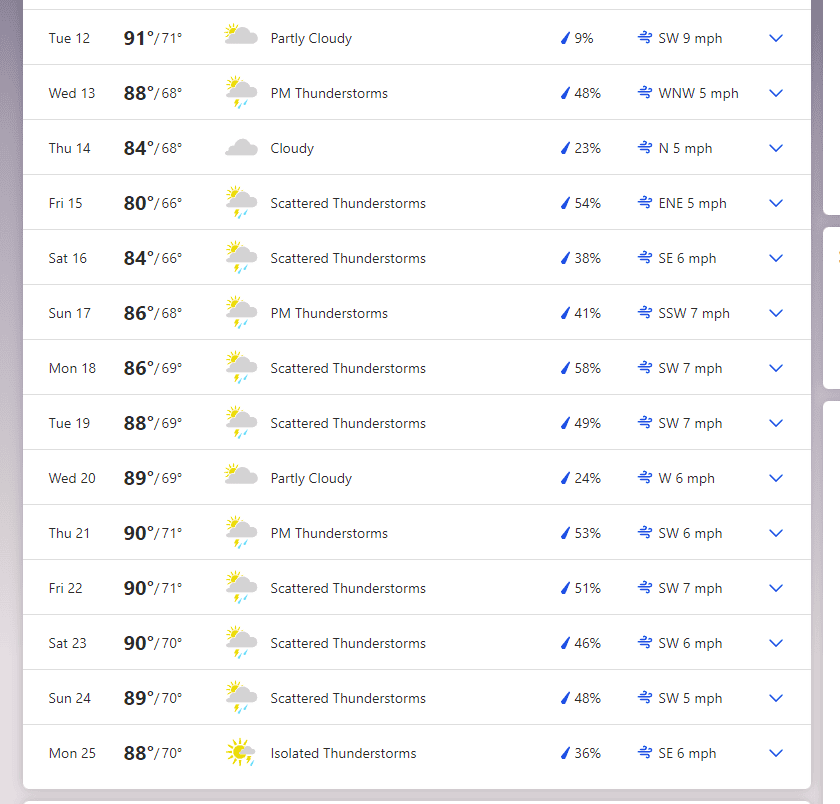Open Mon 25 forecast chevron
The image size is (840, 804).
[x=776, y=753]
